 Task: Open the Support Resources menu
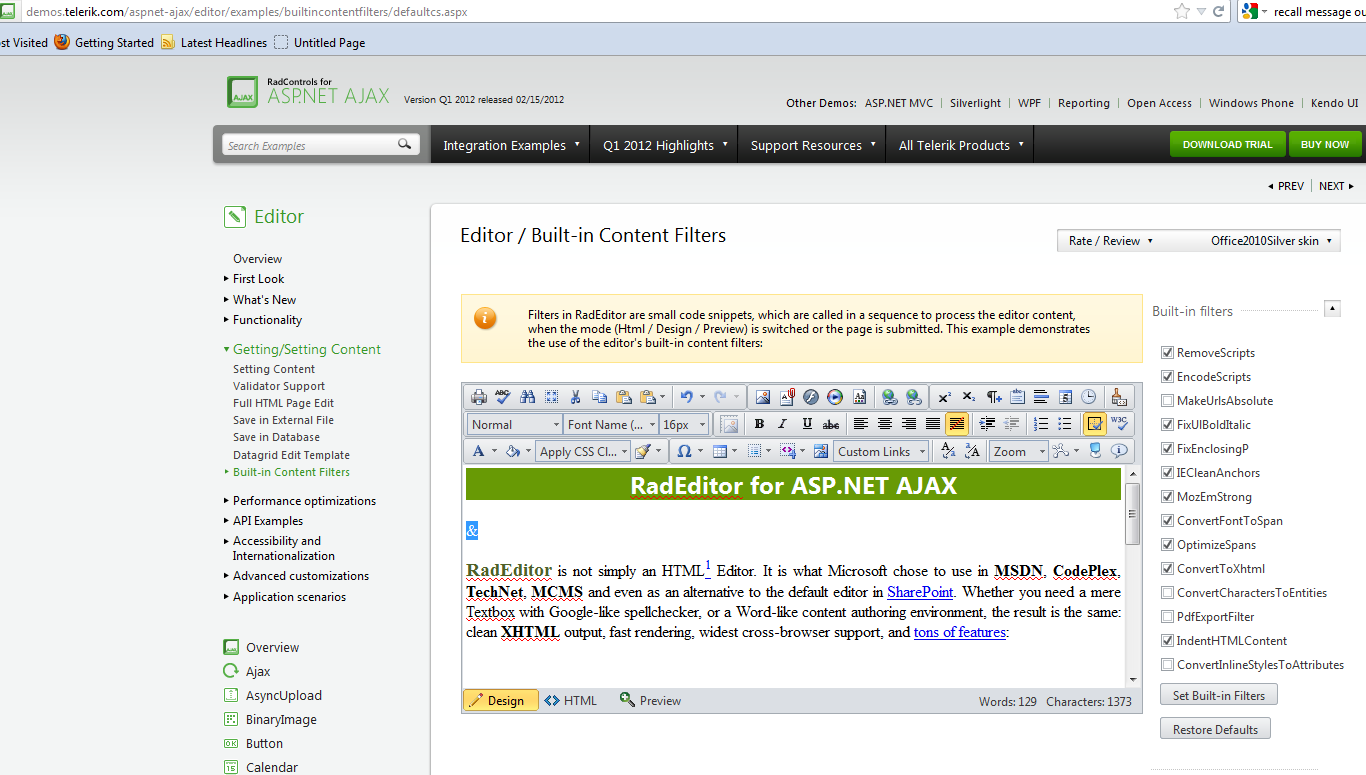tap(812, 145)
